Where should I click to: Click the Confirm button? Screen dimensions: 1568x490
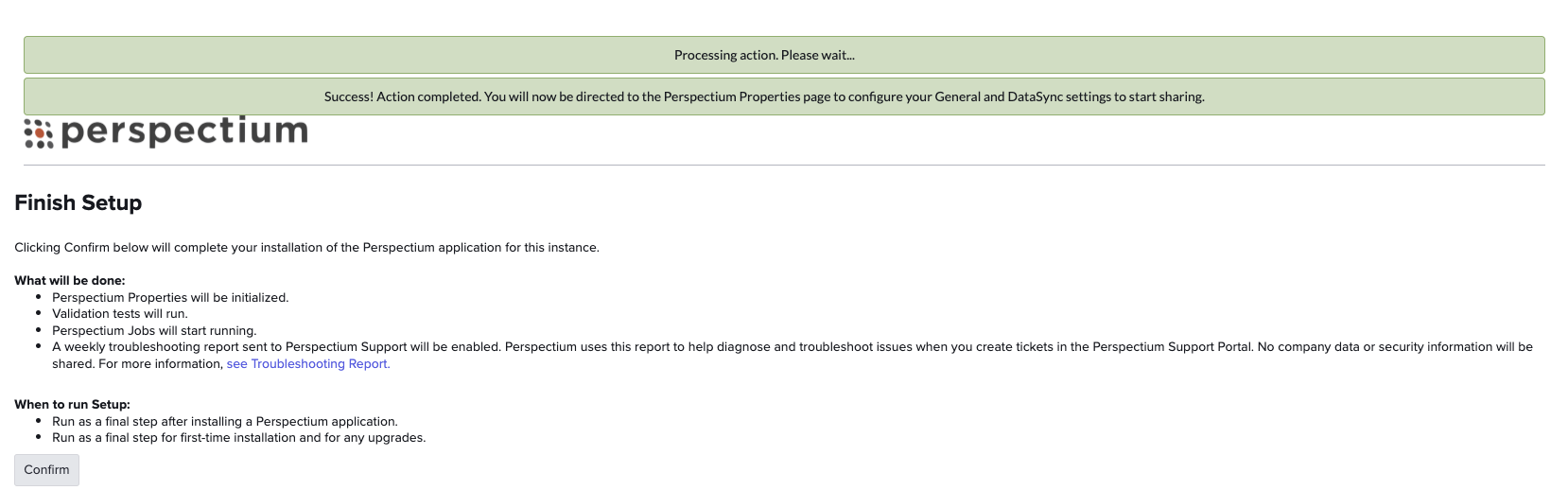tap(46, 470)
